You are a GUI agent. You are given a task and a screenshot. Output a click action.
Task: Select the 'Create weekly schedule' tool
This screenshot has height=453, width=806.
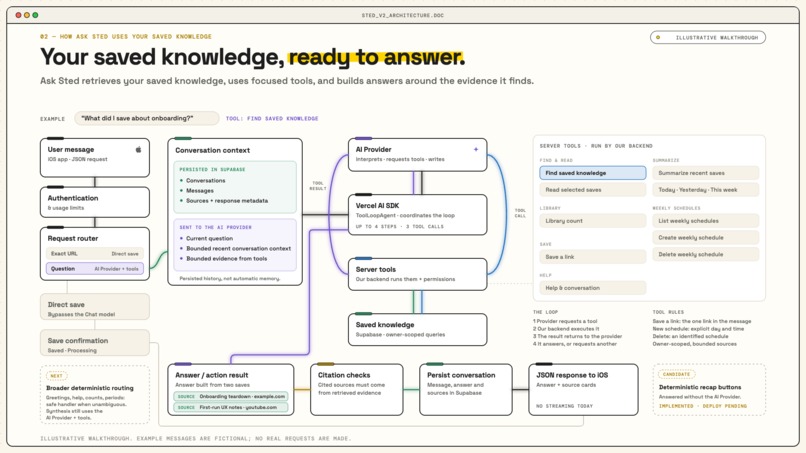tap(706, 238)
